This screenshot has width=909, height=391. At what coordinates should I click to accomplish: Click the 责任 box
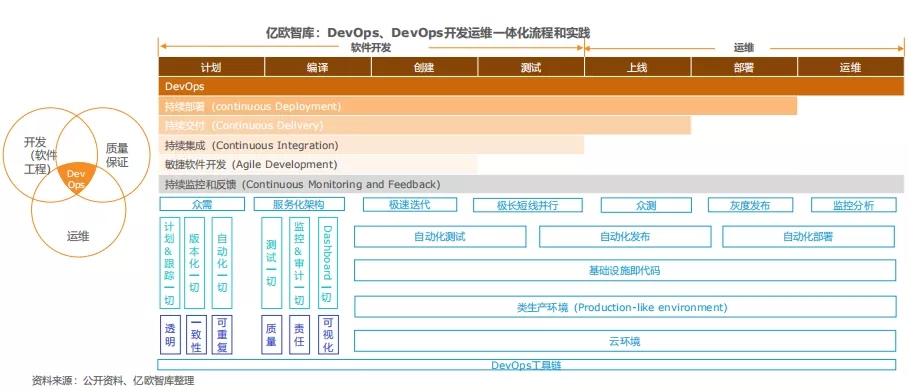299,335
